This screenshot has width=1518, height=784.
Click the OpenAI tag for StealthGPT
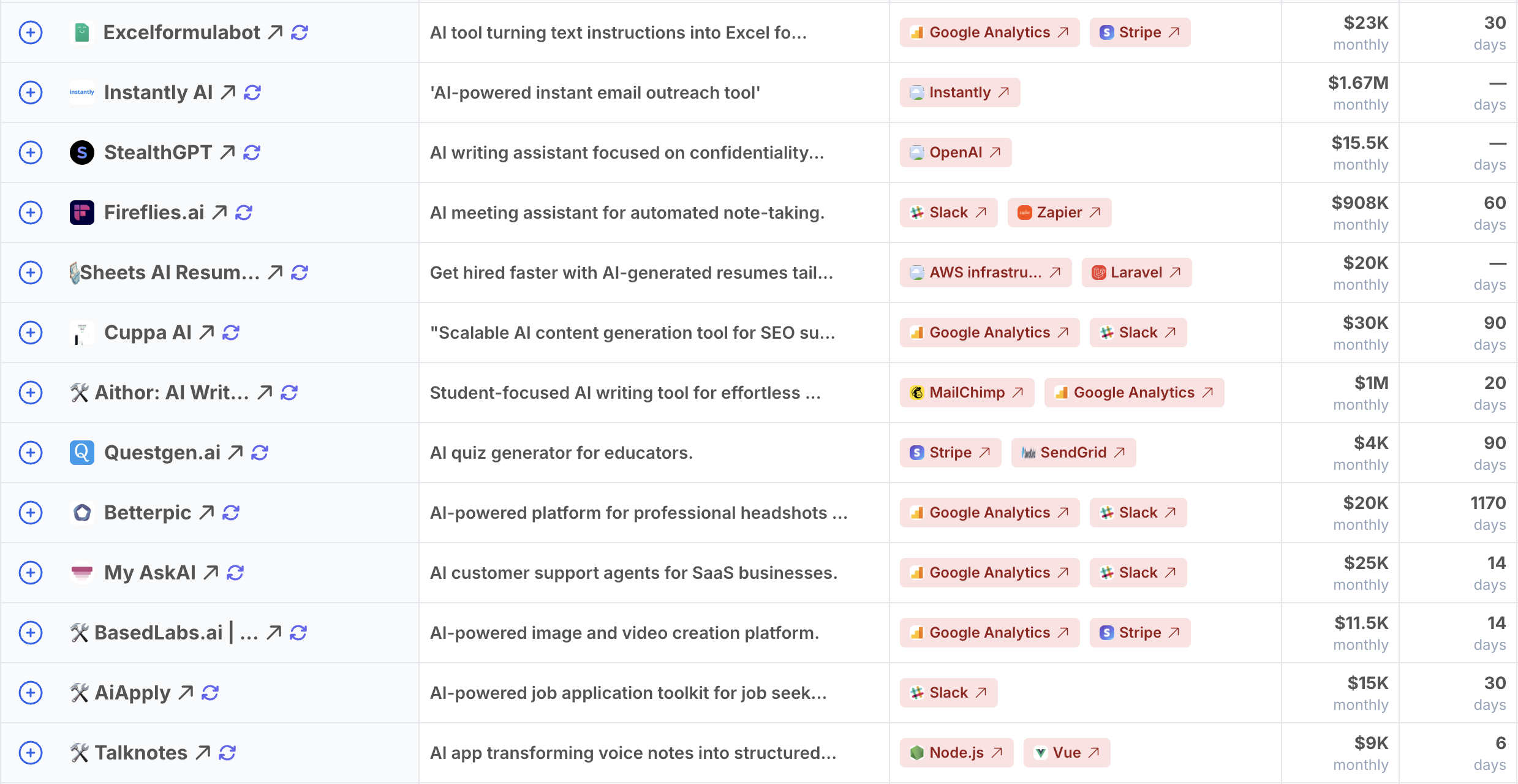[955, 153]
